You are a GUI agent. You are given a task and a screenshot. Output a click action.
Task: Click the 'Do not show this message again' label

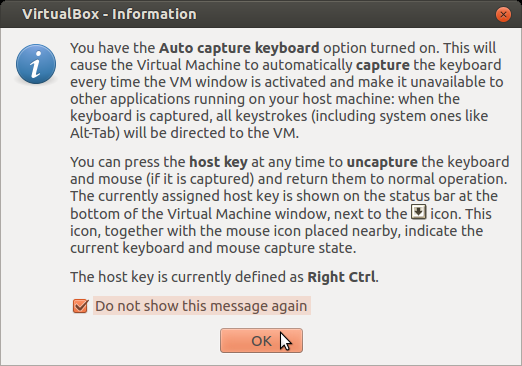(201, 306)
